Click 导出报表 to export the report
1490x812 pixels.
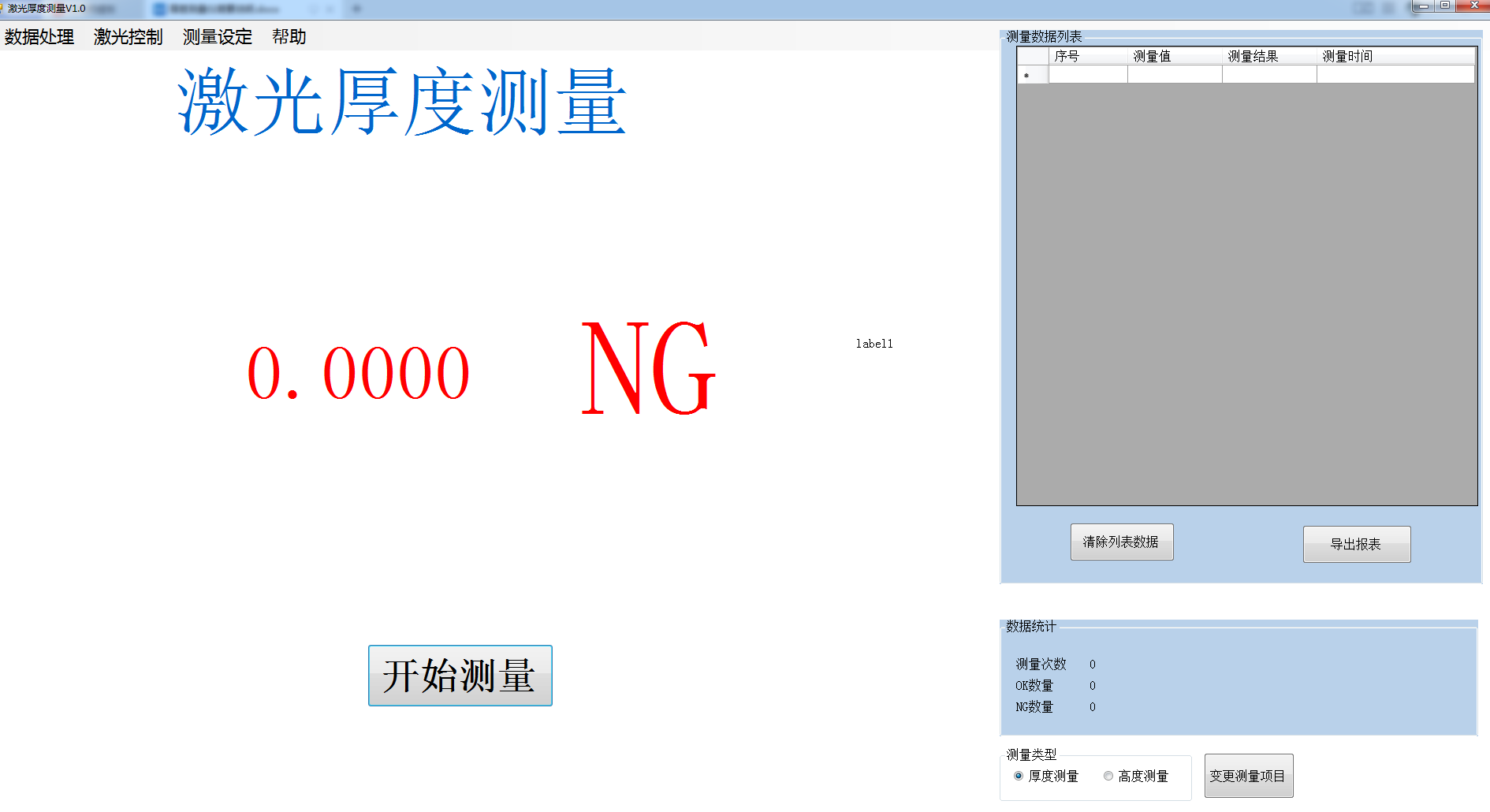1356,544
